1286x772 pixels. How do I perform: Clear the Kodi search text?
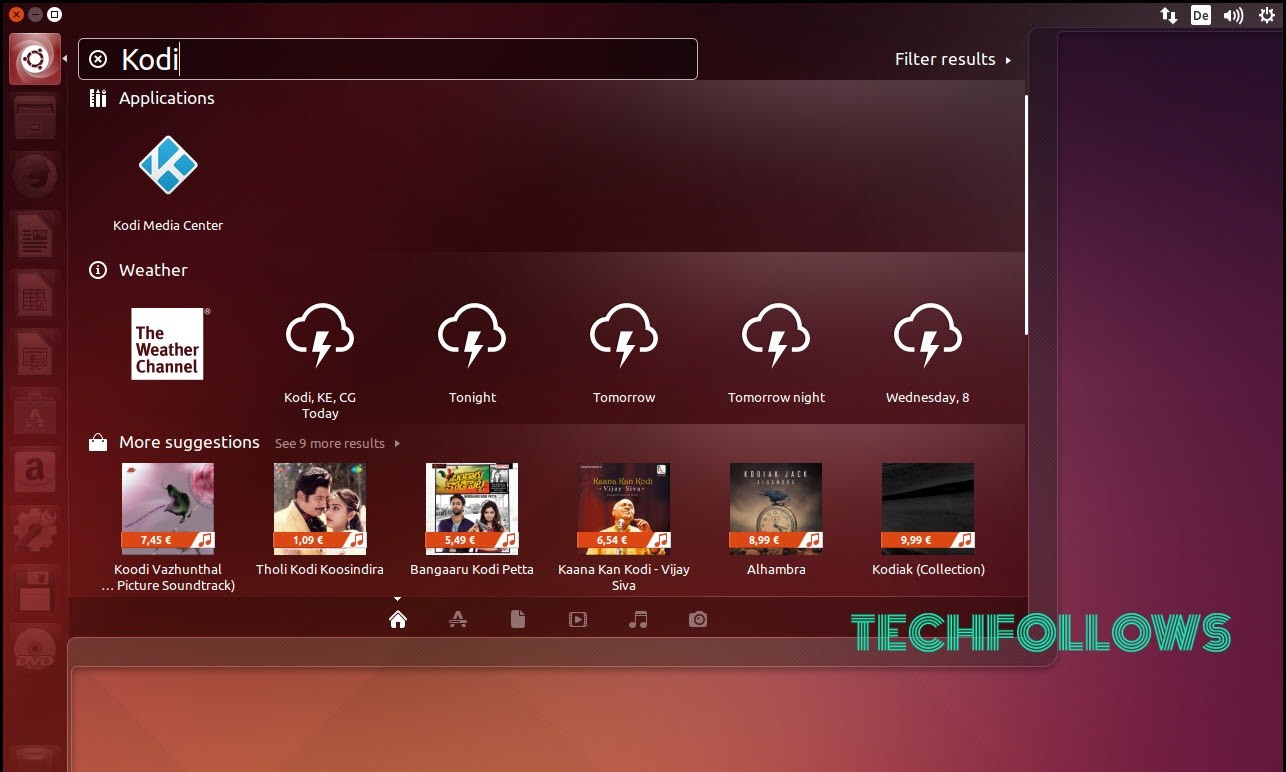tap(98, 59)
